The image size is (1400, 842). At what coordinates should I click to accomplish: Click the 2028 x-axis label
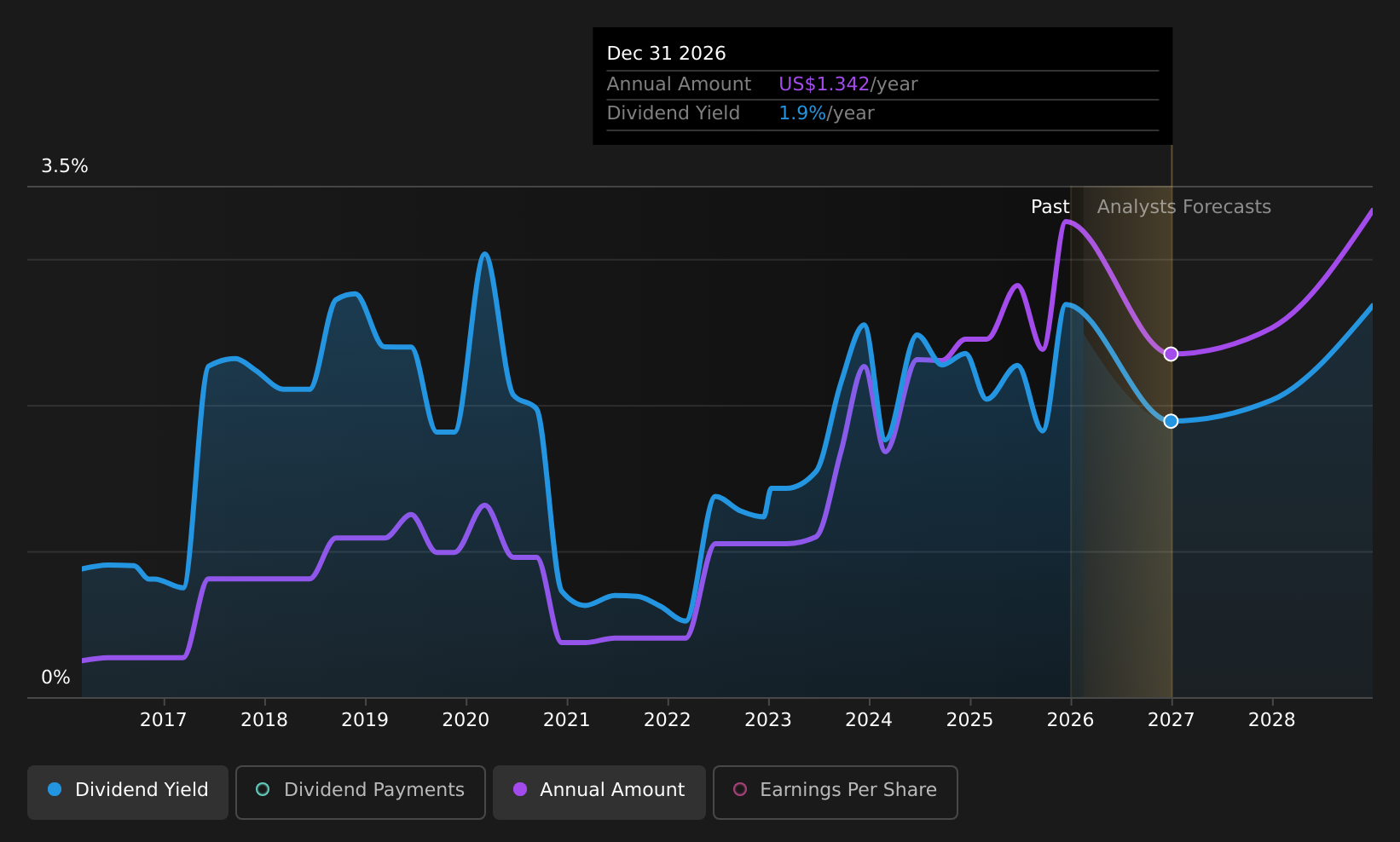click(x=1271, y=720)
